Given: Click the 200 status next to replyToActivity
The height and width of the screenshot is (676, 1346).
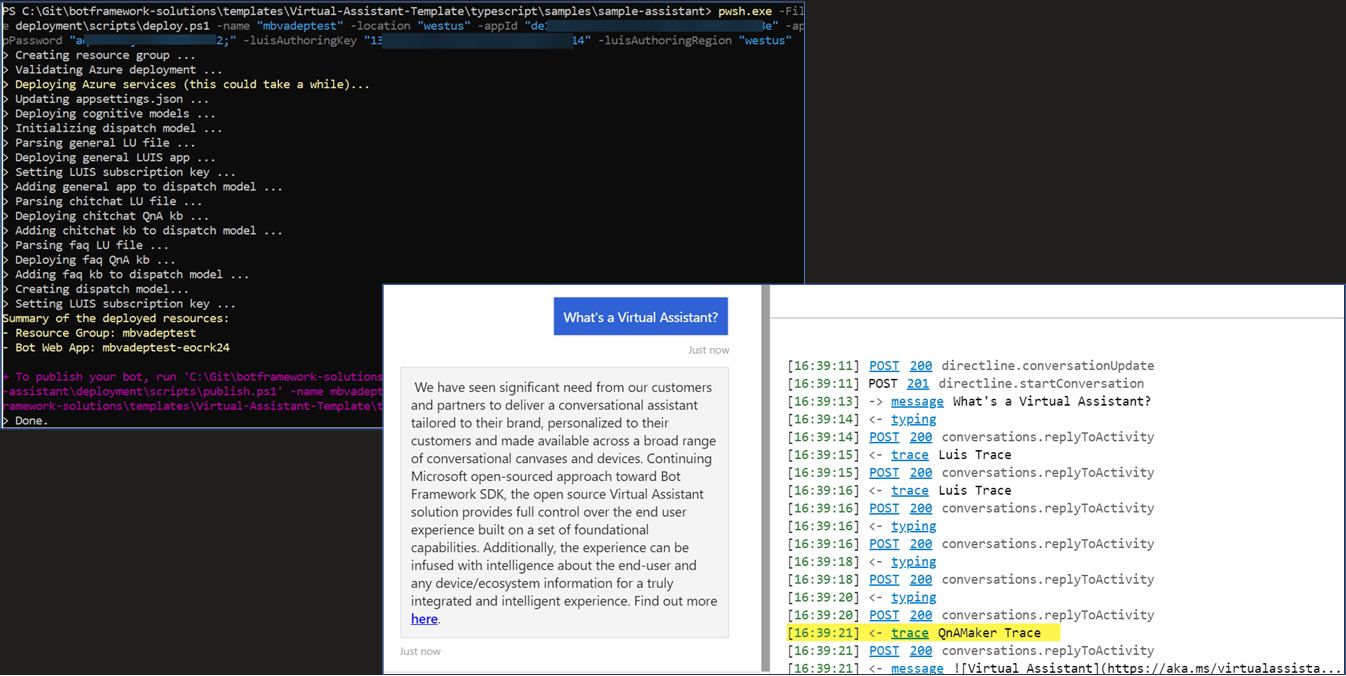Looking at the screenshot, I should [920, 436].
